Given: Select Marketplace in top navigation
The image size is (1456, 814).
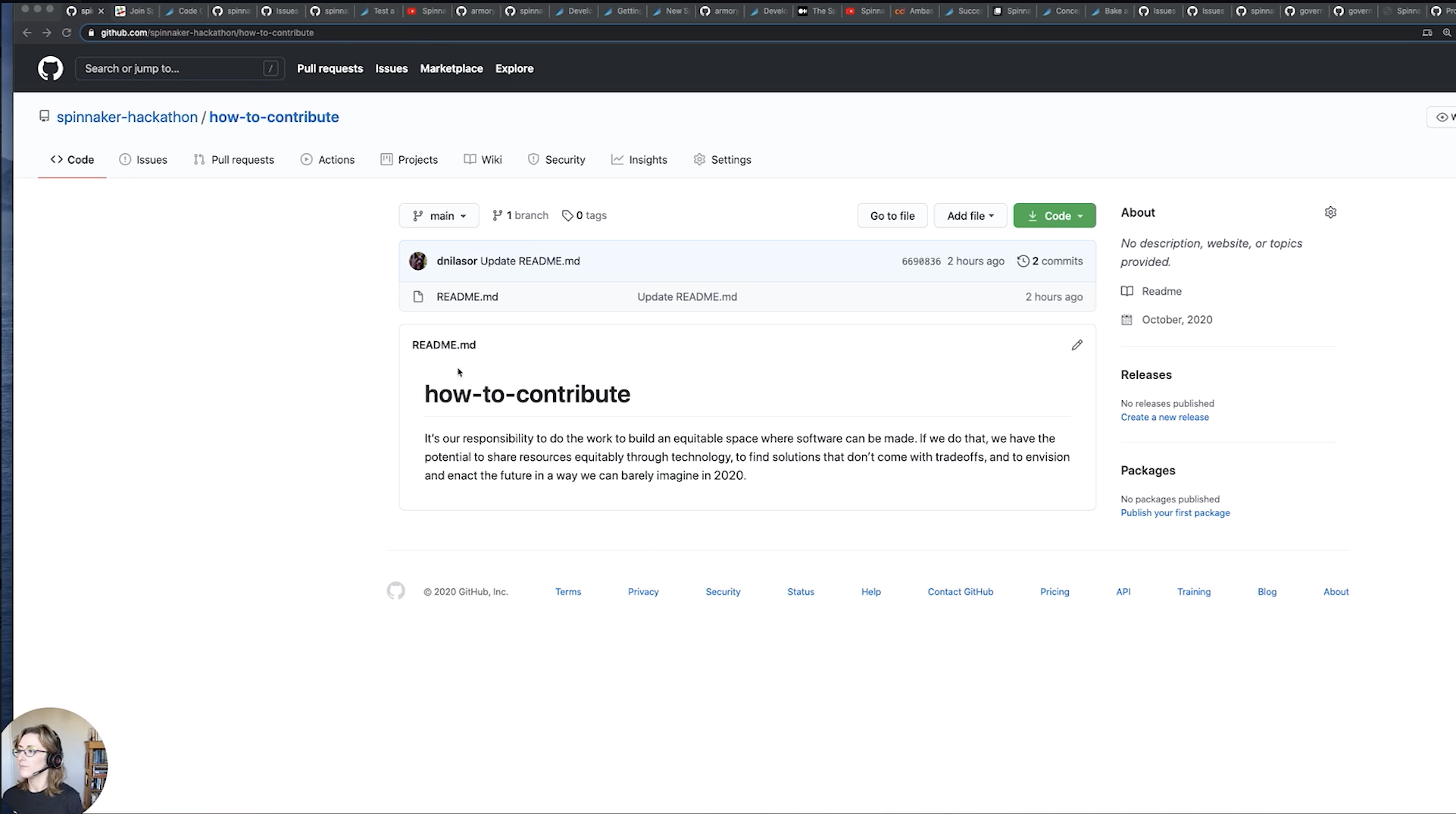Looking at the screenshot, I should (451, 68).
